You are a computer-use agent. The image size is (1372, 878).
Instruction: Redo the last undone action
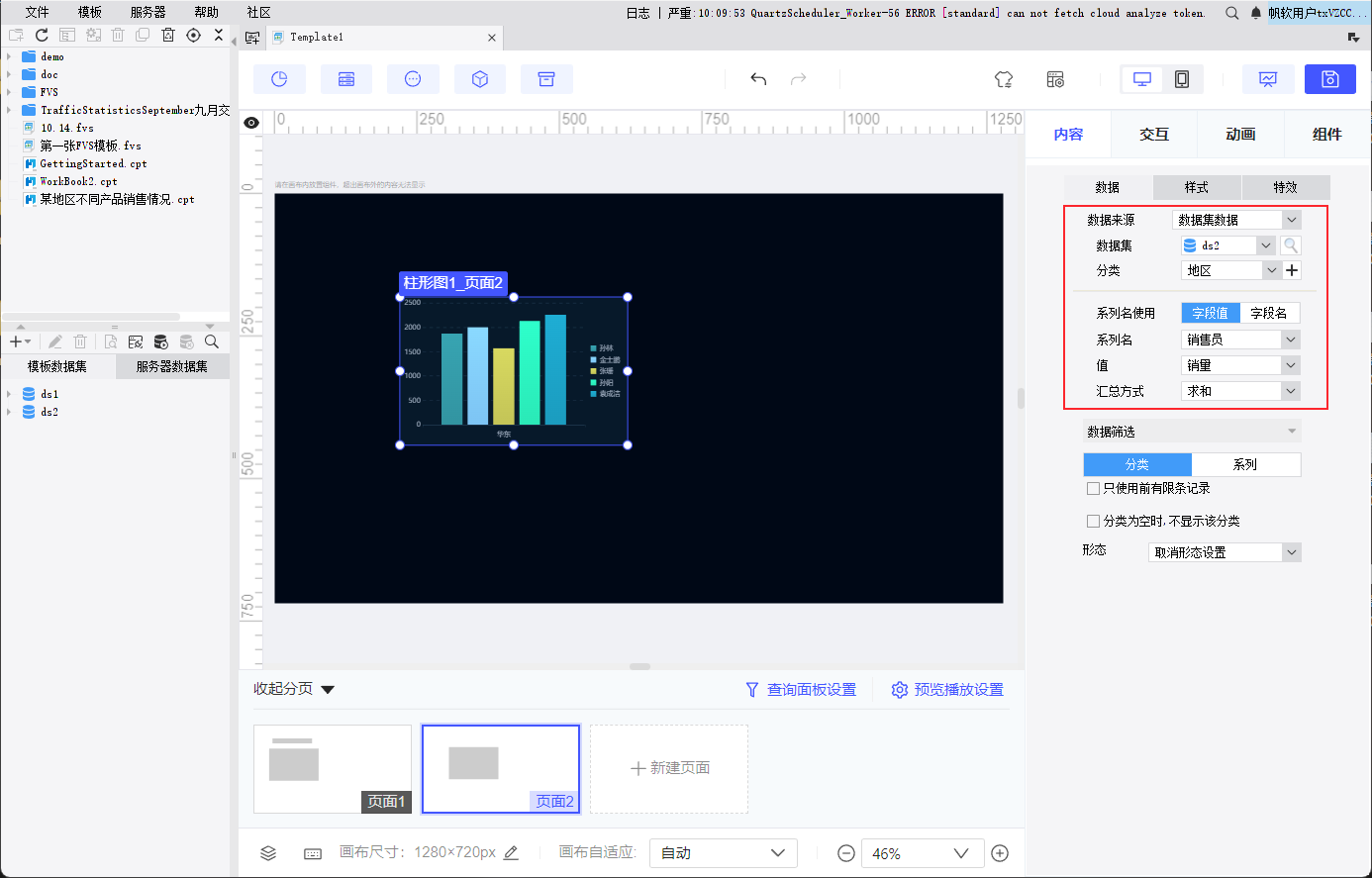pyautogui.click(x=799, y=79)
